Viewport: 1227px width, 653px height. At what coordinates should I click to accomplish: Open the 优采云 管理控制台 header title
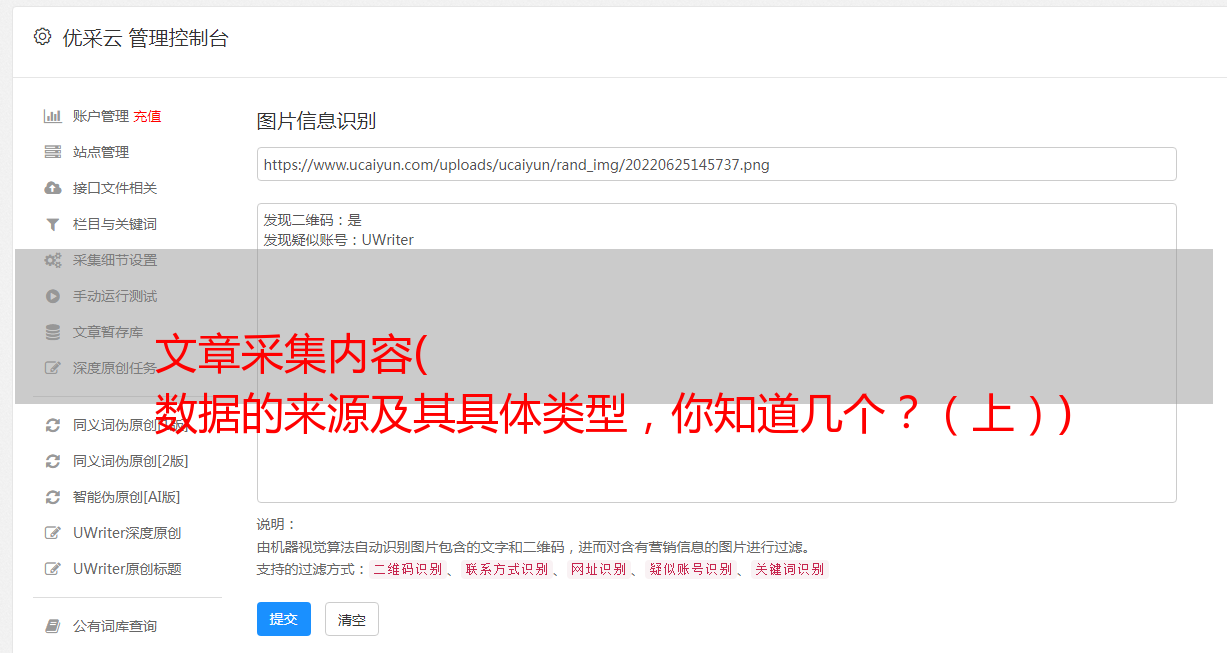(x=145, y=38)
